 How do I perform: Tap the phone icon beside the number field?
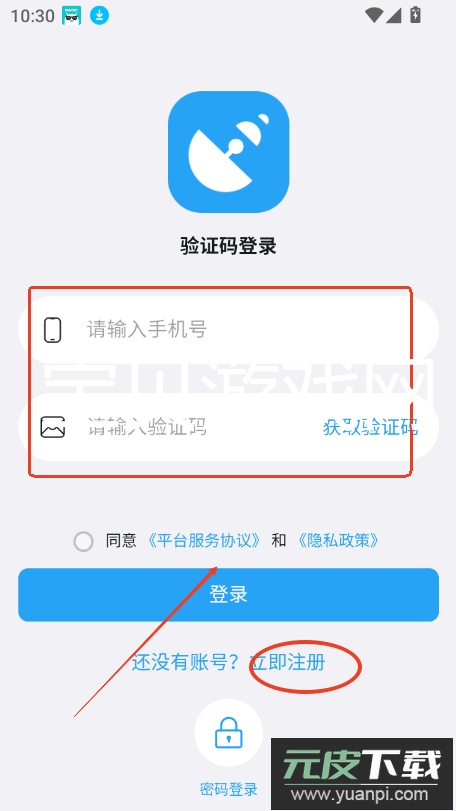pyautogui.click(x=53, y=329)
